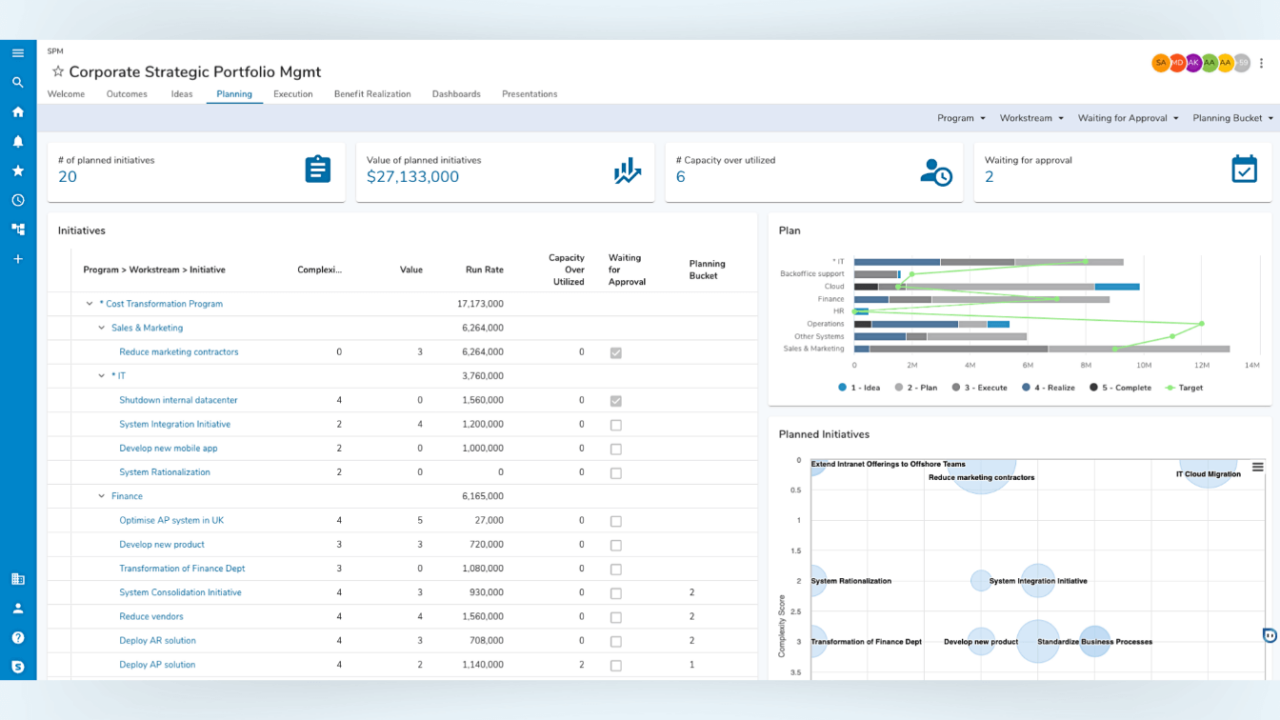Image resolution: width=1280 pixels, height=720 pixels.
Task: Open the Shutdown internal datacenter initiative link
Action: tap(178, 400)
